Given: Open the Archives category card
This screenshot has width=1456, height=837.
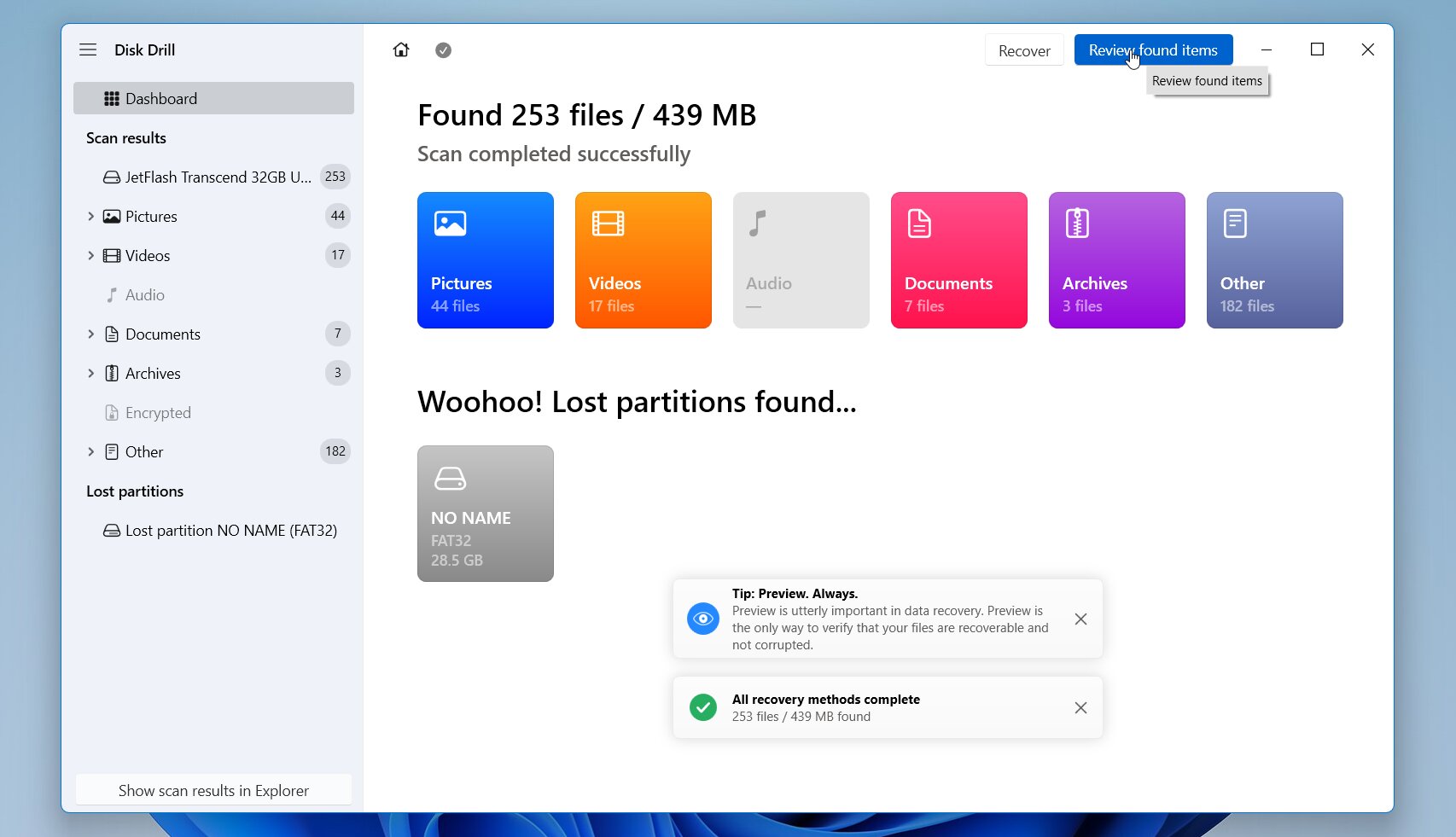Looking at the screenshot, I should pos(1117,260).
